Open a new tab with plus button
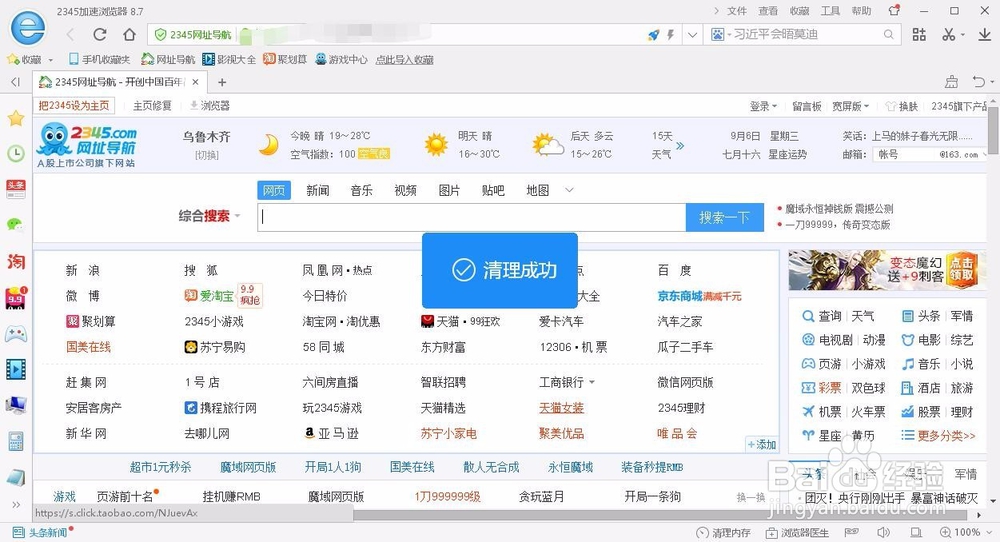The height and width of the screenshot is (542, 1000). point(222,82)
